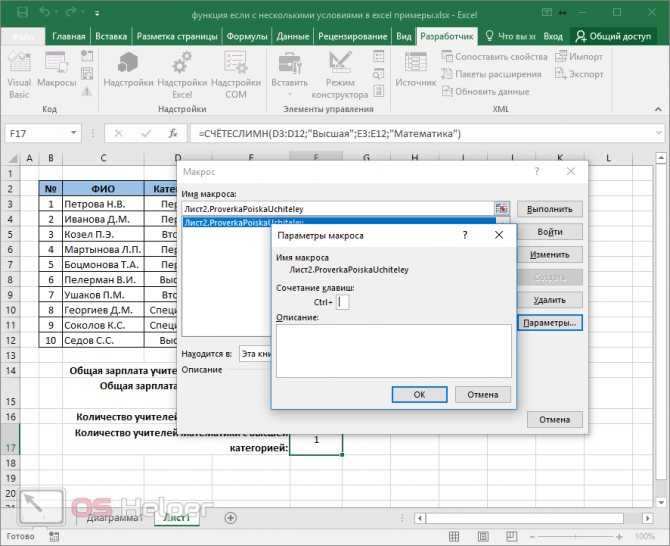The width and height of the screenshot is (670, 546).
Task: Customize quick access toolbar dropdown
Action: 97,13
